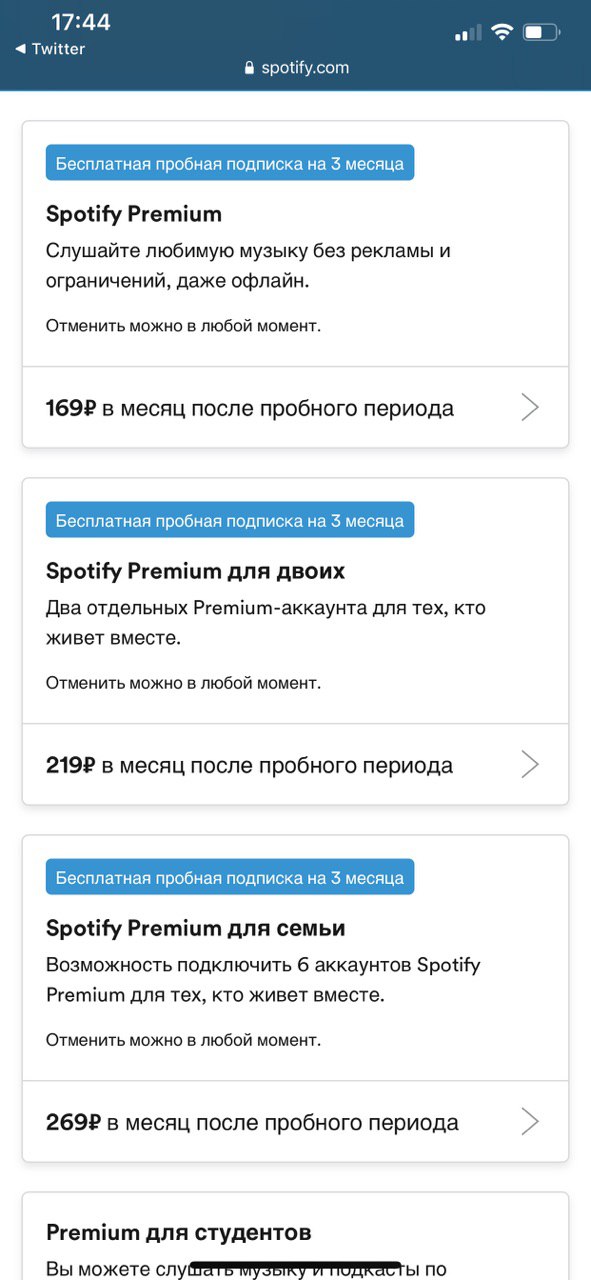Open the Spotify Premium для двоих title
Image resolution: width=591 pixels, height=1280 pixels.
tap(196, 571)
